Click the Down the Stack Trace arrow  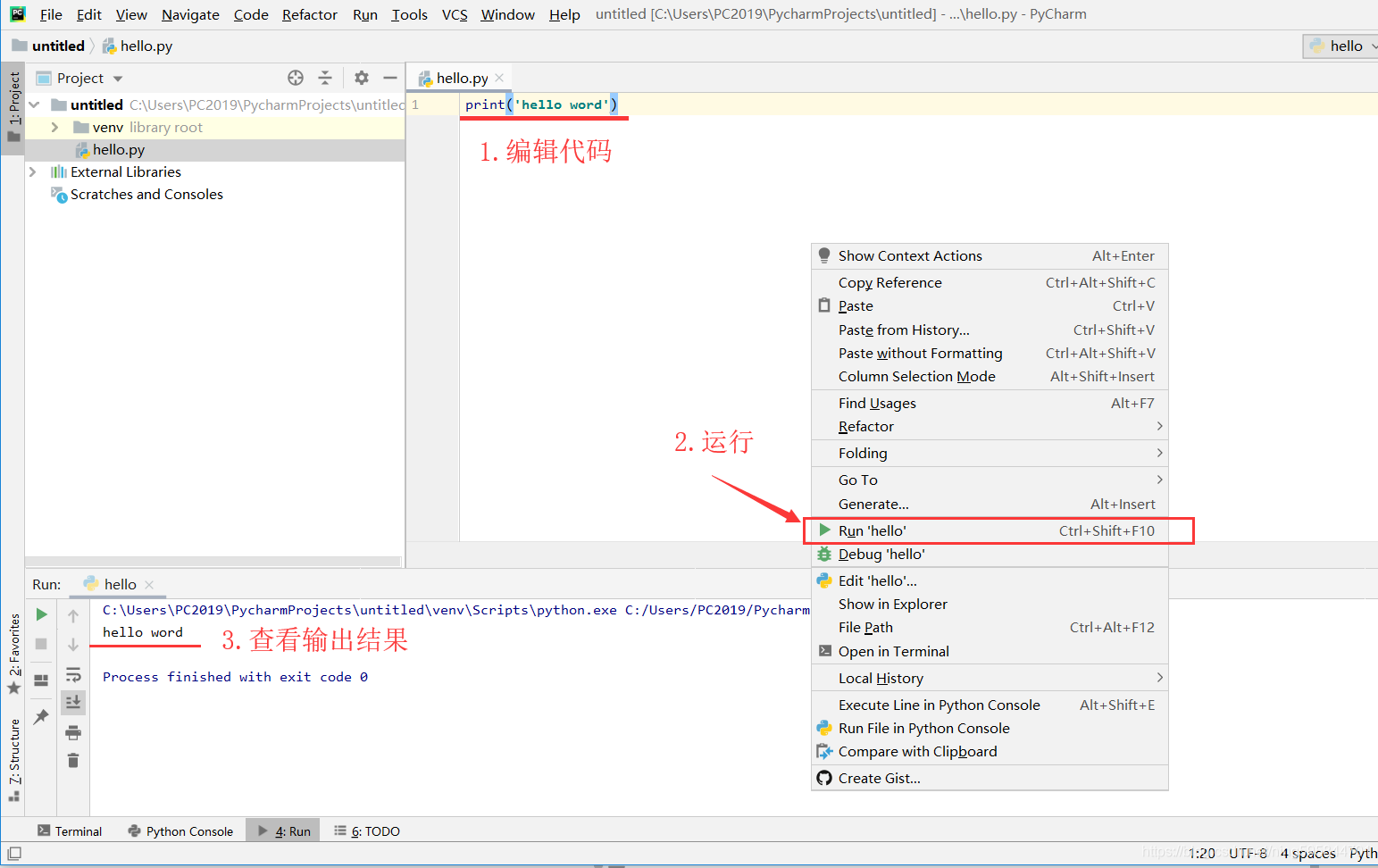pyautogui.click(x=73, y=644)
